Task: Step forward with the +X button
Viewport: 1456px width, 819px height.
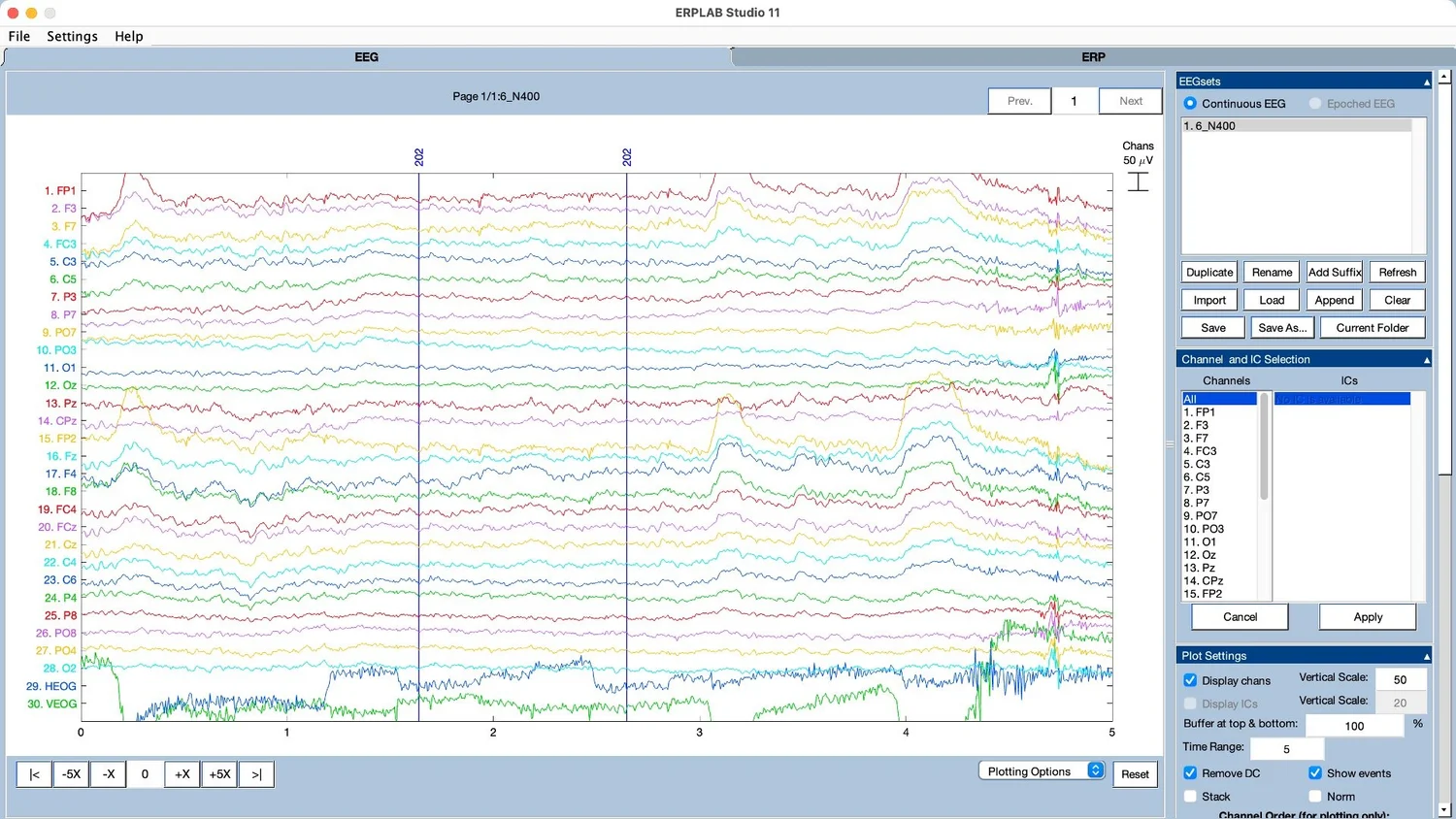Action: [x=182, y=774]
